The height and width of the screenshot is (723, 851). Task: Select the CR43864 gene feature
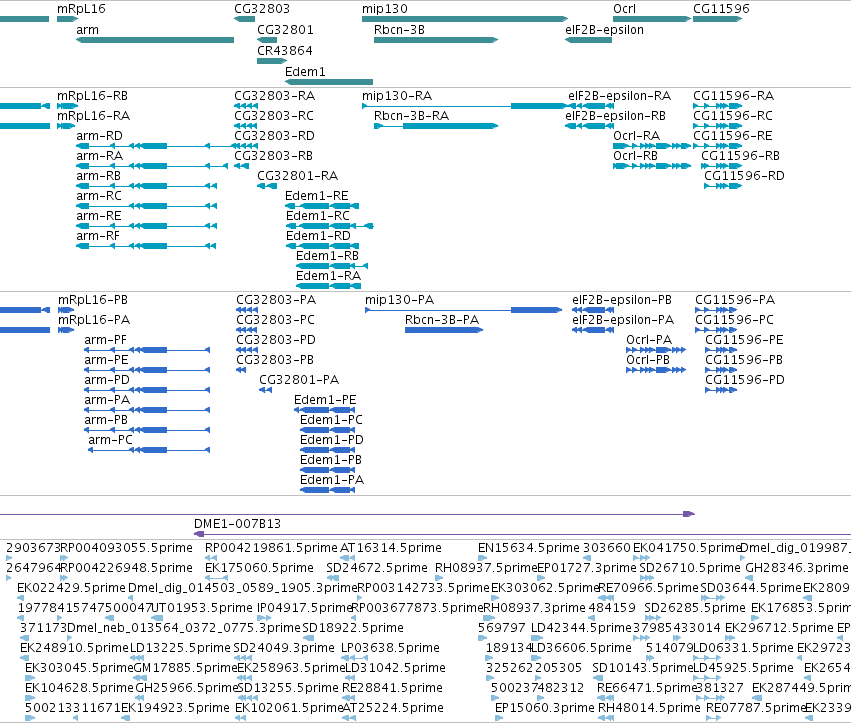(271, 61)
